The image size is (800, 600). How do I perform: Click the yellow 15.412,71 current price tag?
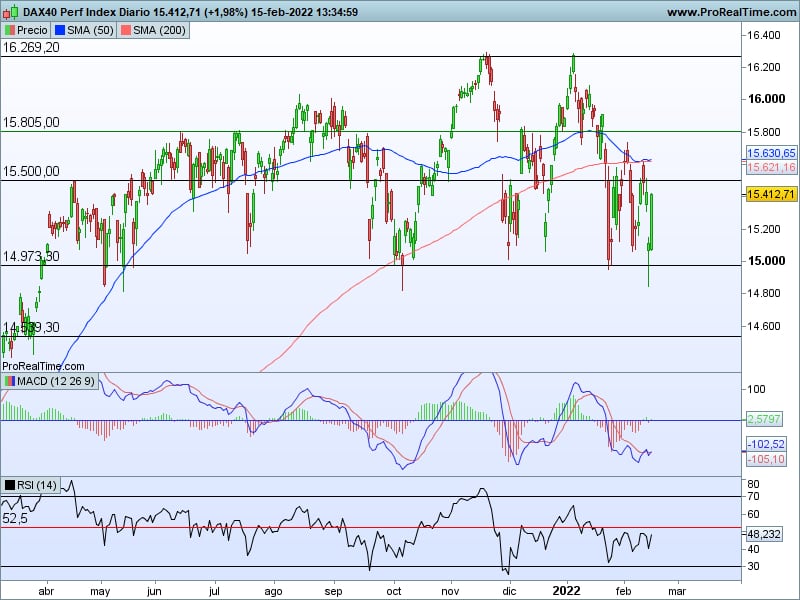pyautogui.click(x=771, y=194)
